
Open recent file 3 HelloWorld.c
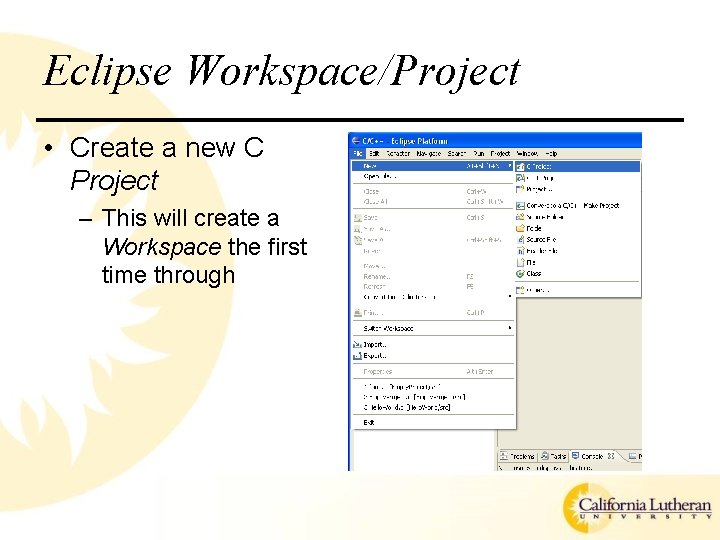433,407
